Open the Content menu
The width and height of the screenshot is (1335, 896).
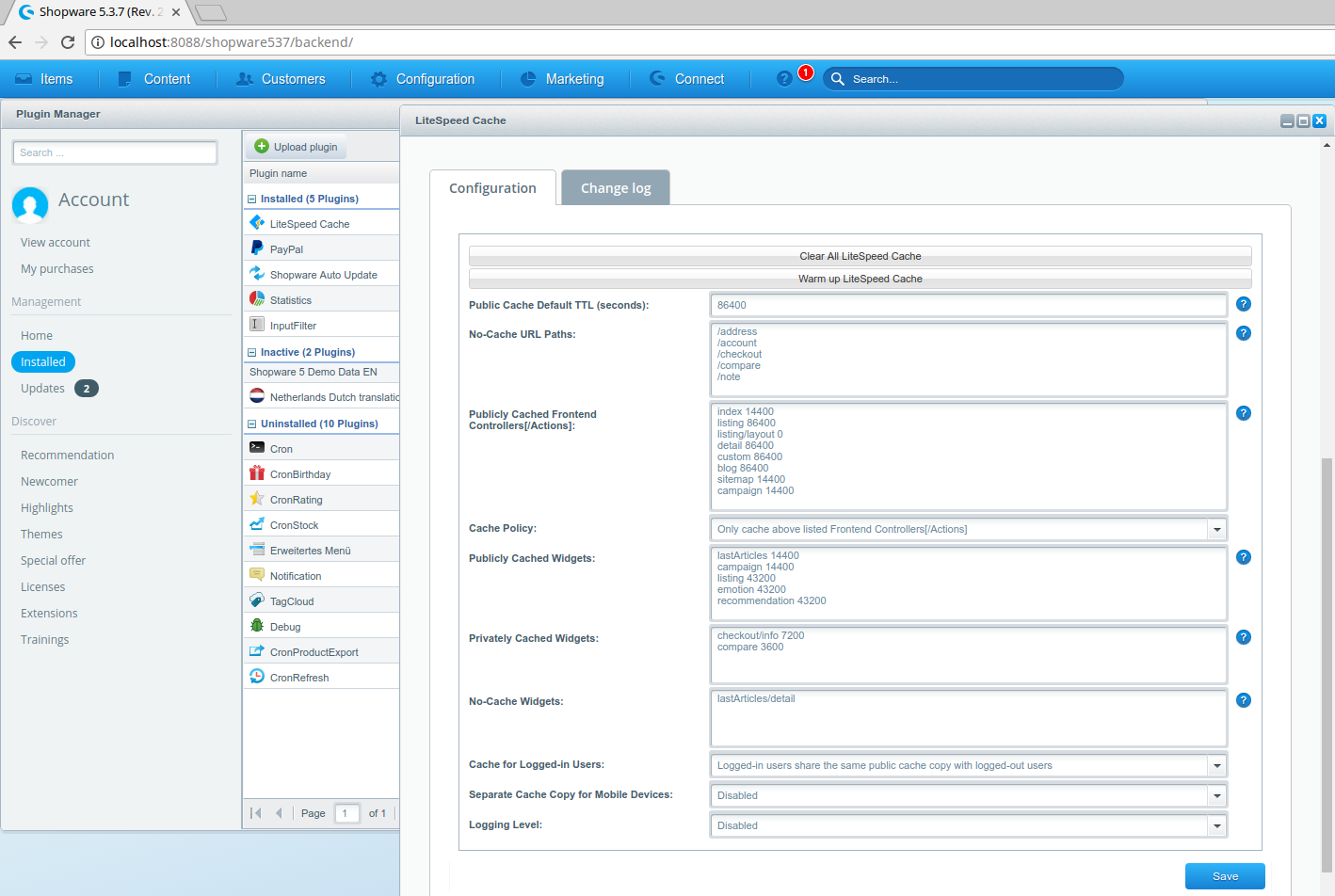pyautogui.click(x=154, y=79)
